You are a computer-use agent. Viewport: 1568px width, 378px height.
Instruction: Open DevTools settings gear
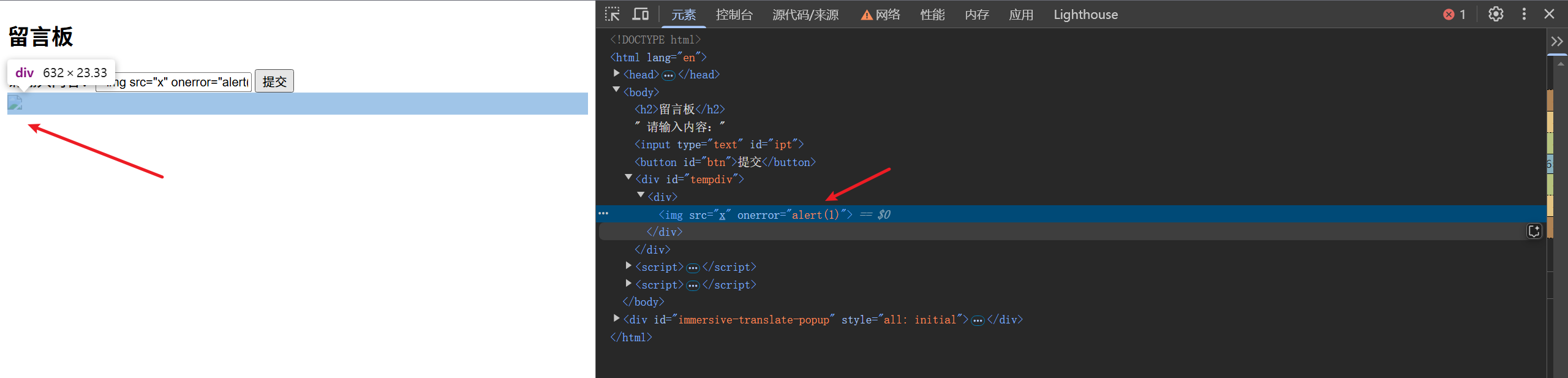click(x=1496, y=14)
